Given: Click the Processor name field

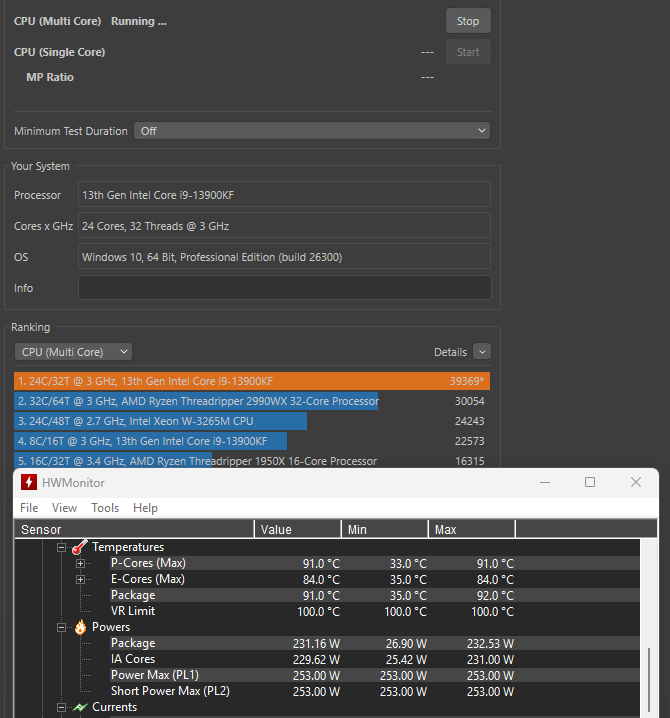Looking at the screenshot, I should (284, 195).
